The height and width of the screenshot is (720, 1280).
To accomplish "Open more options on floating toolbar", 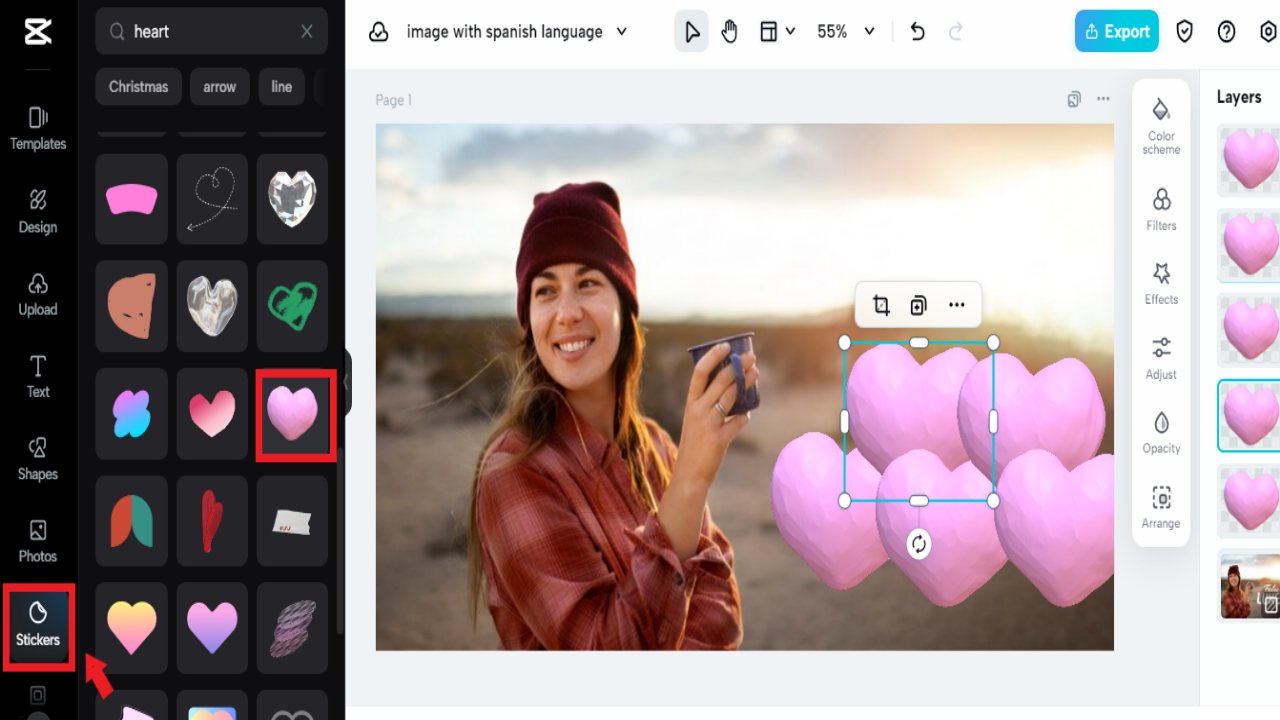I will [x=957, y=305].
